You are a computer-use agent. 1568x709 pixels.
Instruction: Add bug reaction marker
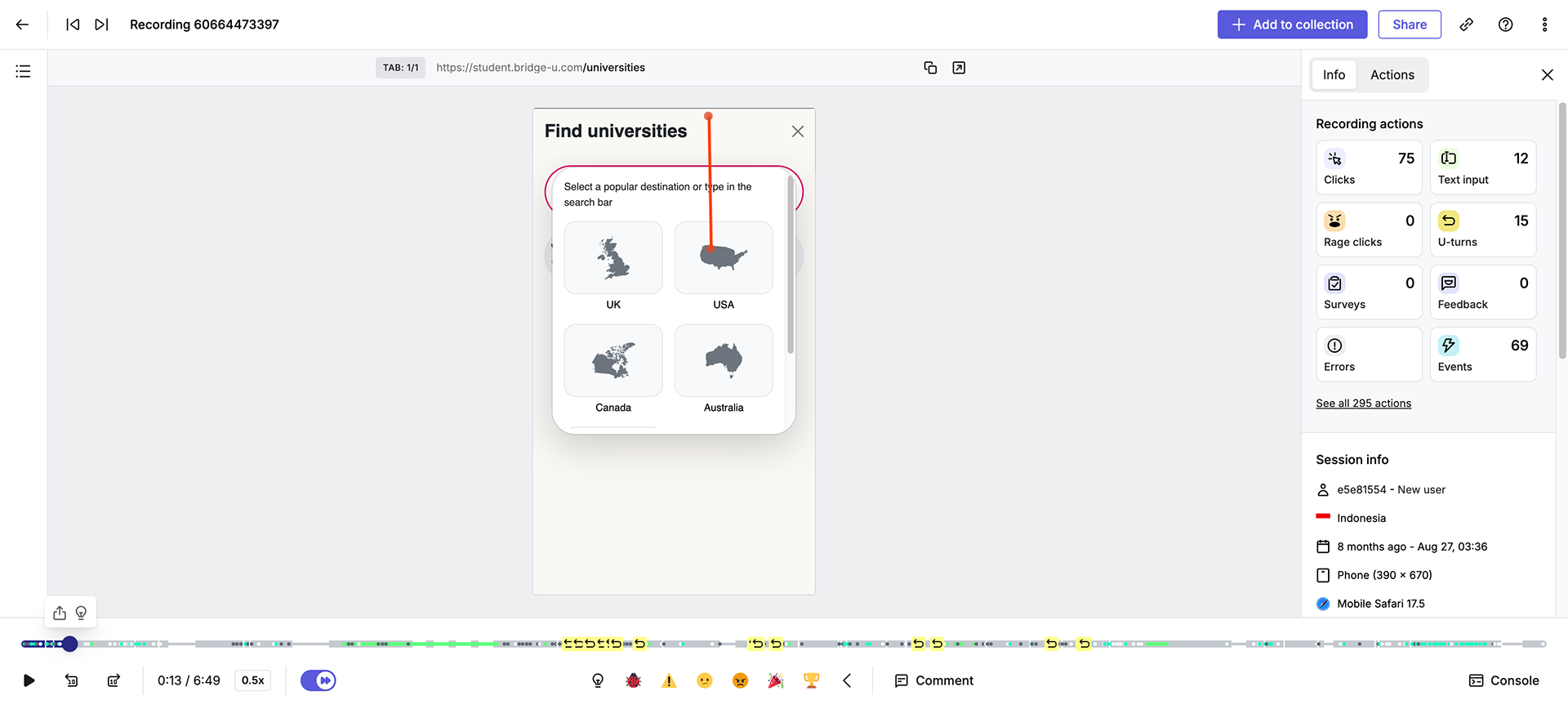point(634,680)
